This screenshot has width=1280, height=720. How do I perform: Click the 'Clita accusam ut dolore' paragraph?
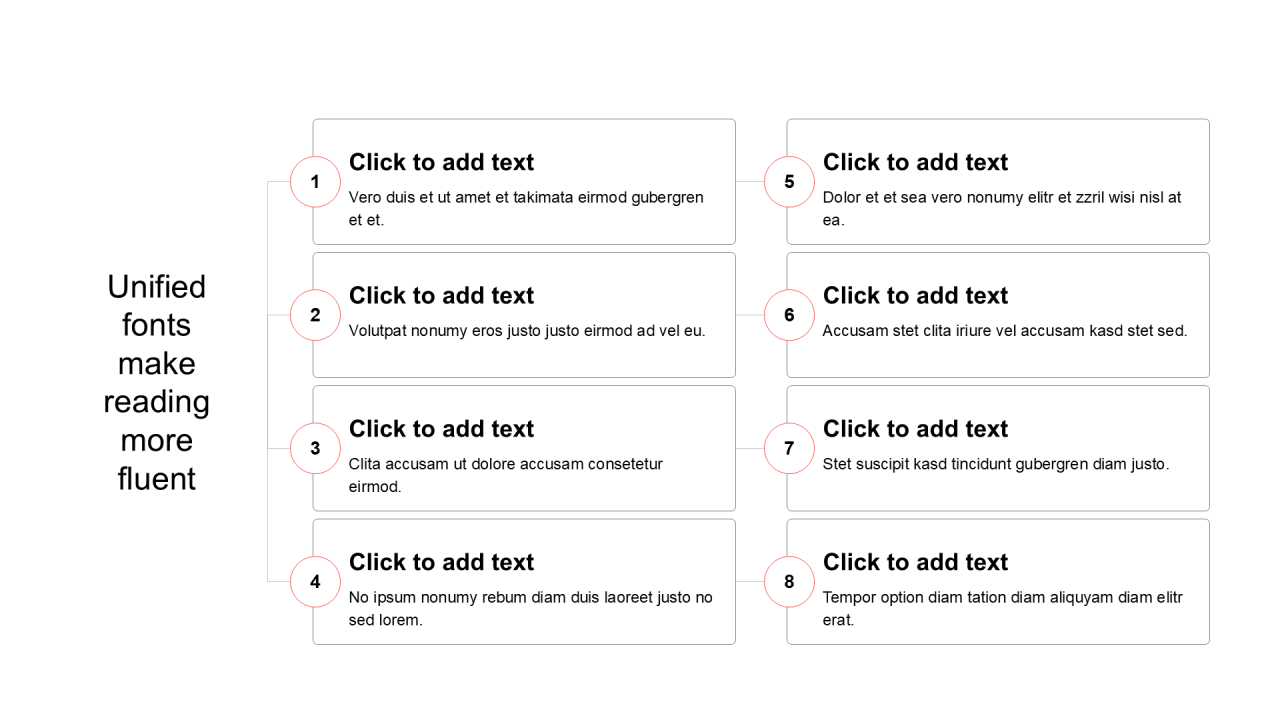(x=506, y=475)
